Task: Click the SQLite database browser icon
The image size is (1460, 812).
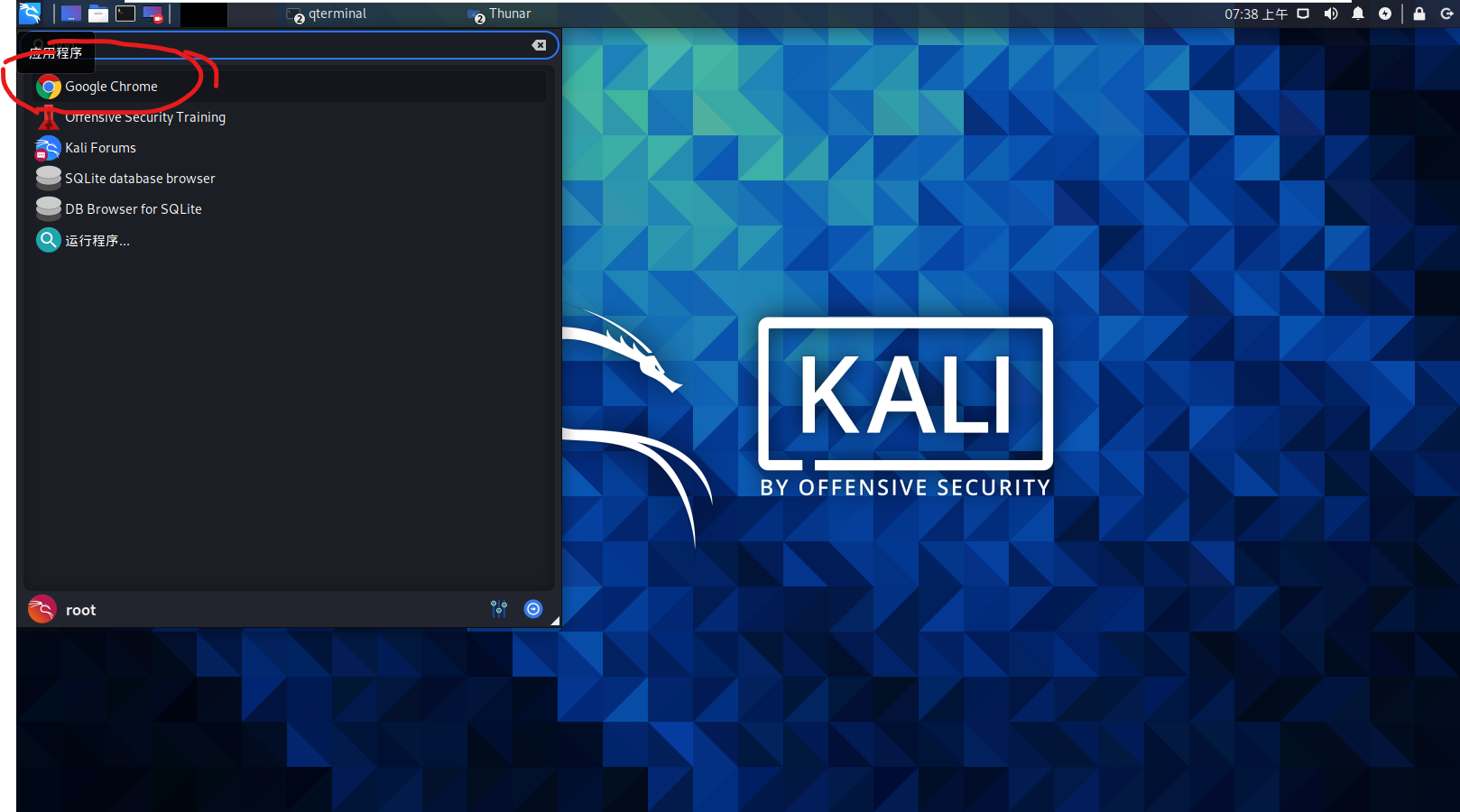Action: point(49,178)
